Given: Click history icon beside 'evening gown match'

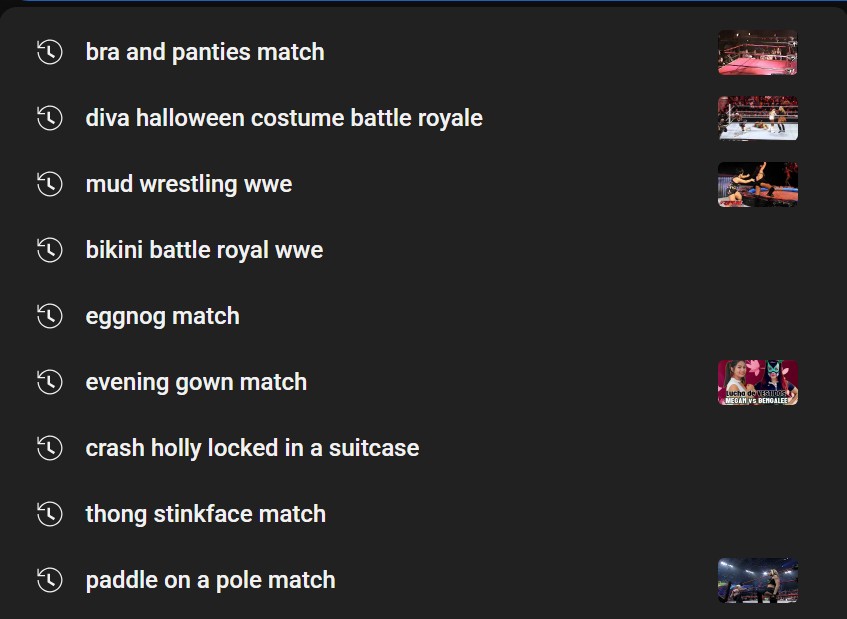Looking at the screenshot, I should pos(50,382).
